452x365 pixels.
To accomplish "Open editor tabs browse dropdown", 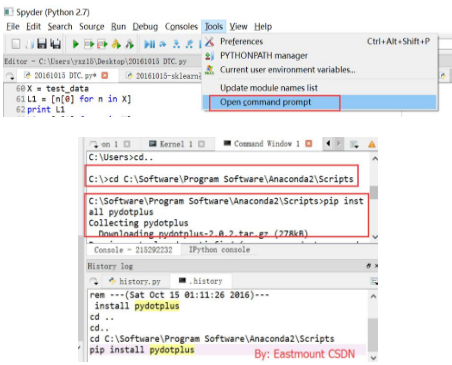I will [10, 76].
